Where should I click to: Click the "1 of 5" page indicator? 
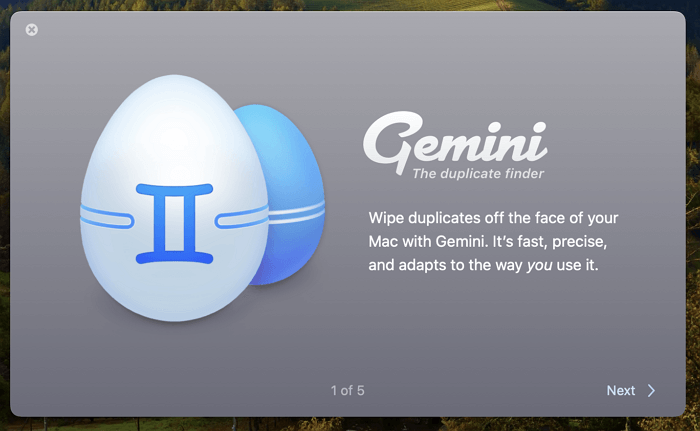click(x=348, y=390)
